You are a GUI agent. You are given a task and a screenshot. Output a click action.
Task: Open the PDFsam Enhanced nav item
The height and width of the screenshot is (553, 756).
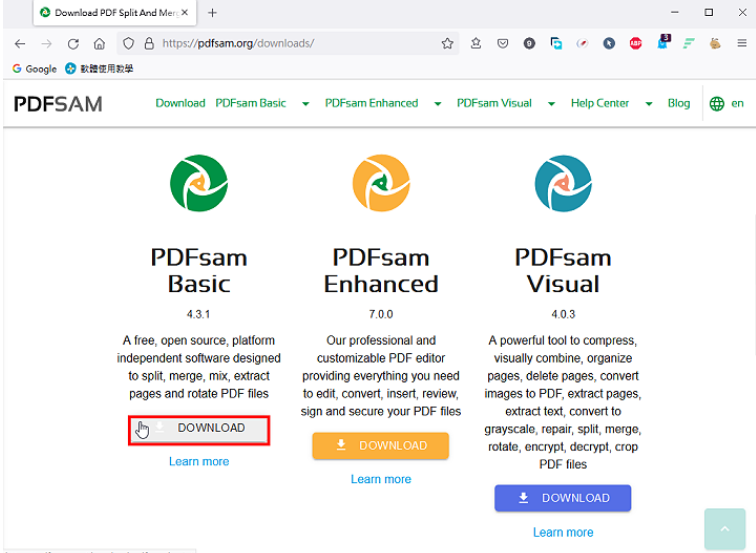[371, 103]
